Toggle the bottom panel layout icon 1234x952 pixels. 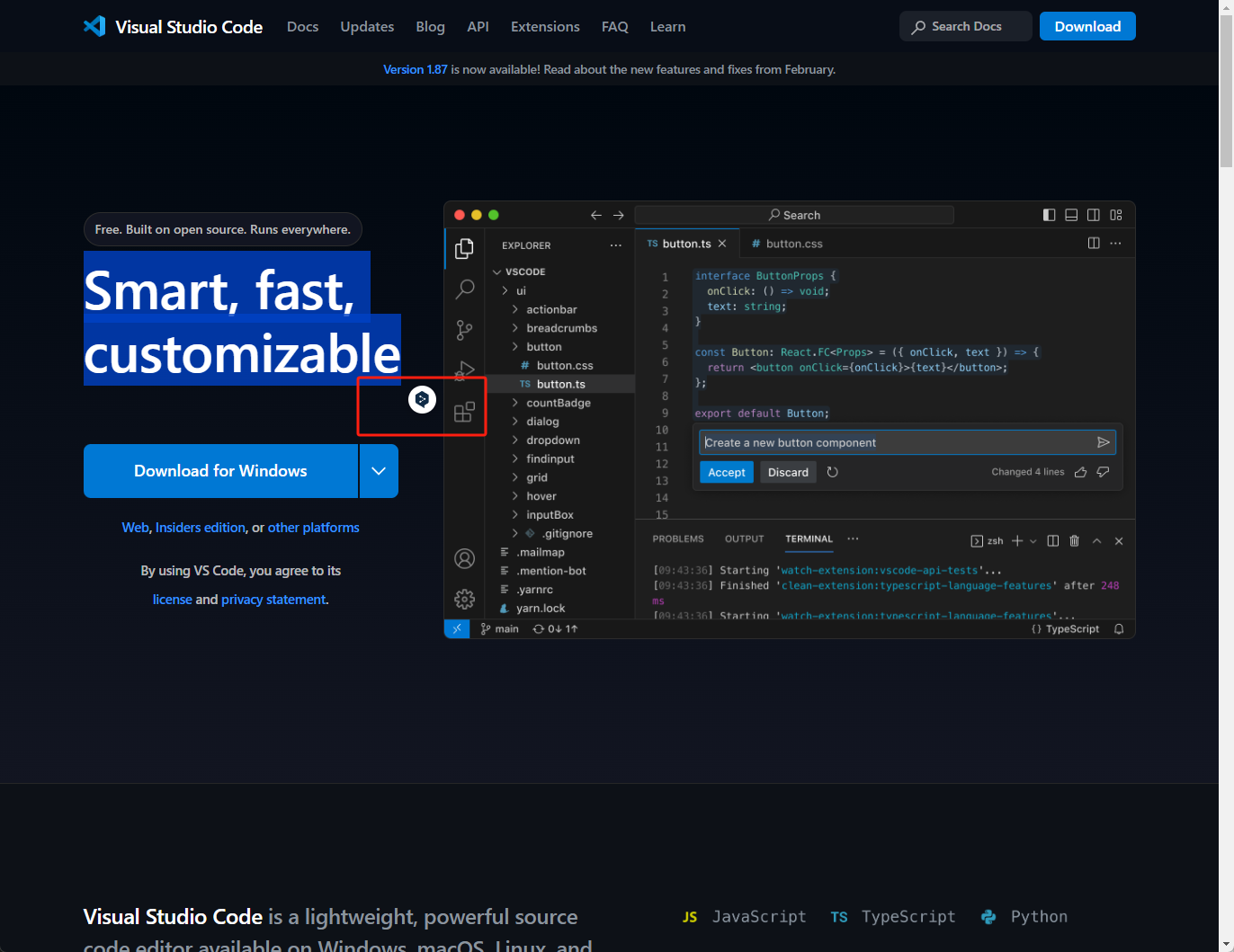click(x=1071, y=215)
